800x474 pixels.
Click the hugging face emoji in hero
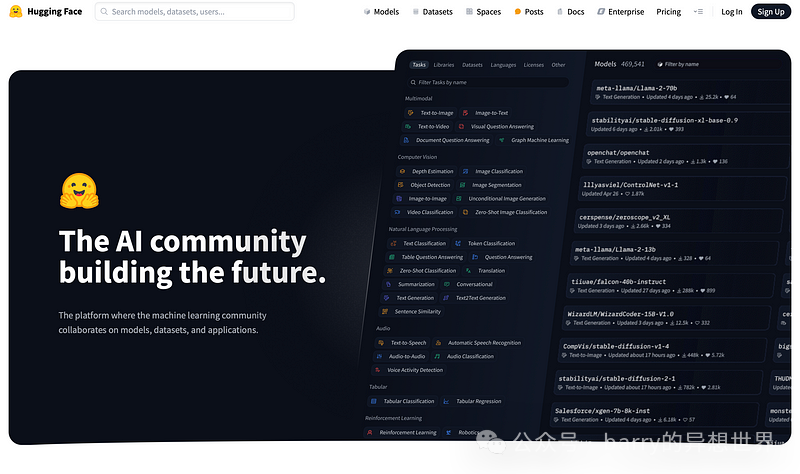tap(79, 191)
